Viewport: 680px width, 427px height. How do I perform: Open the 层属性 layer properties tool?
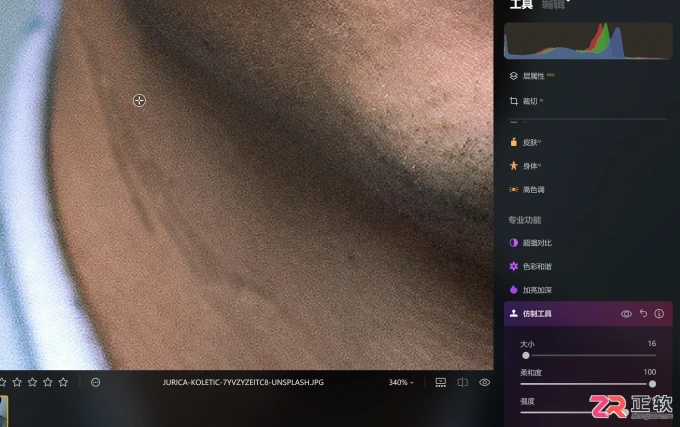(533, 76)
